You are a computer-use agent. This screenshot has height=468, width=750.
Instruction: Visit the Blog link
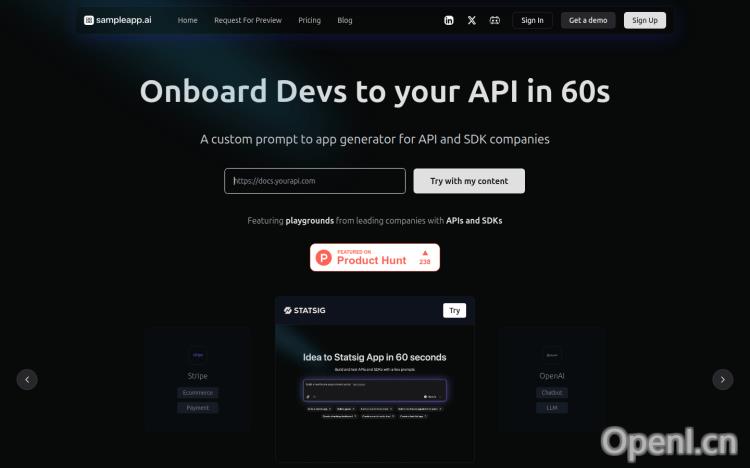pos(345,20)
